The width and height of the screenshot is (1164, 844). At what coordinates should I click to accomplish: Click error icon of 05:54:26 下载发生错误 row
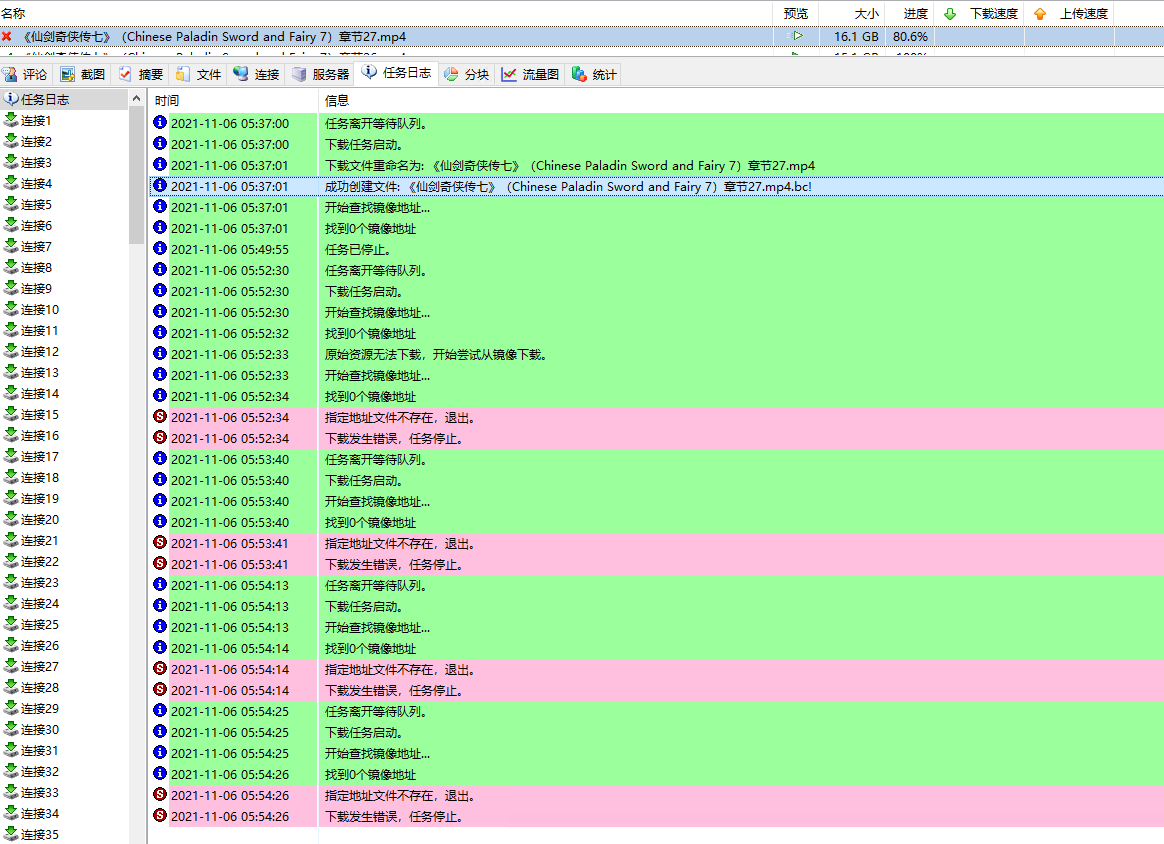(160, 815)
